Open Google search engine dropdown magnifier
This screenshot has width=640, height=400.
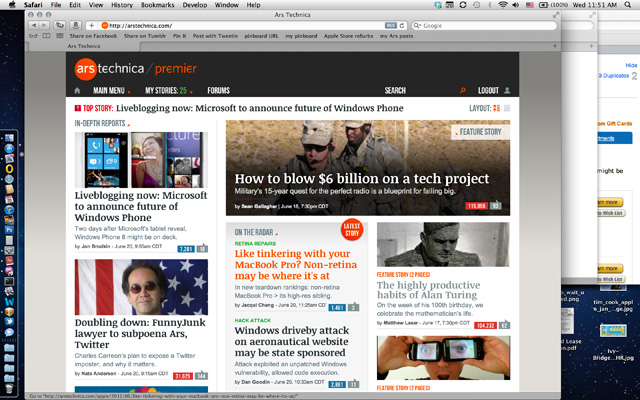417,26
